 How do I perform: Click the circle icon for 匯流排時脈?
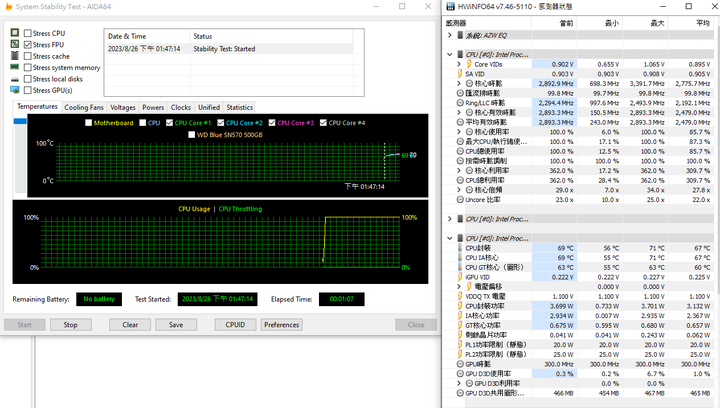click(460, 93)
